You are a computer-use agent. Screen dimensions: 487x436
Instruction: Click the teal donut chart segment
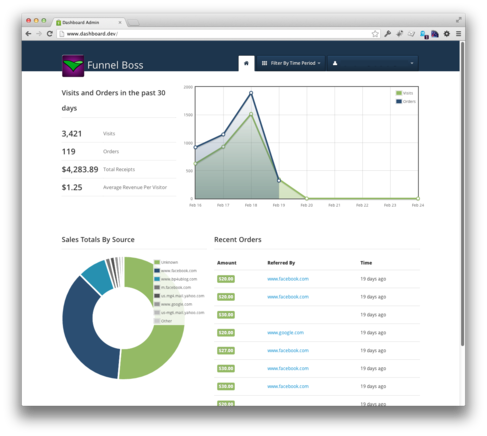click(x=98, y=277)
